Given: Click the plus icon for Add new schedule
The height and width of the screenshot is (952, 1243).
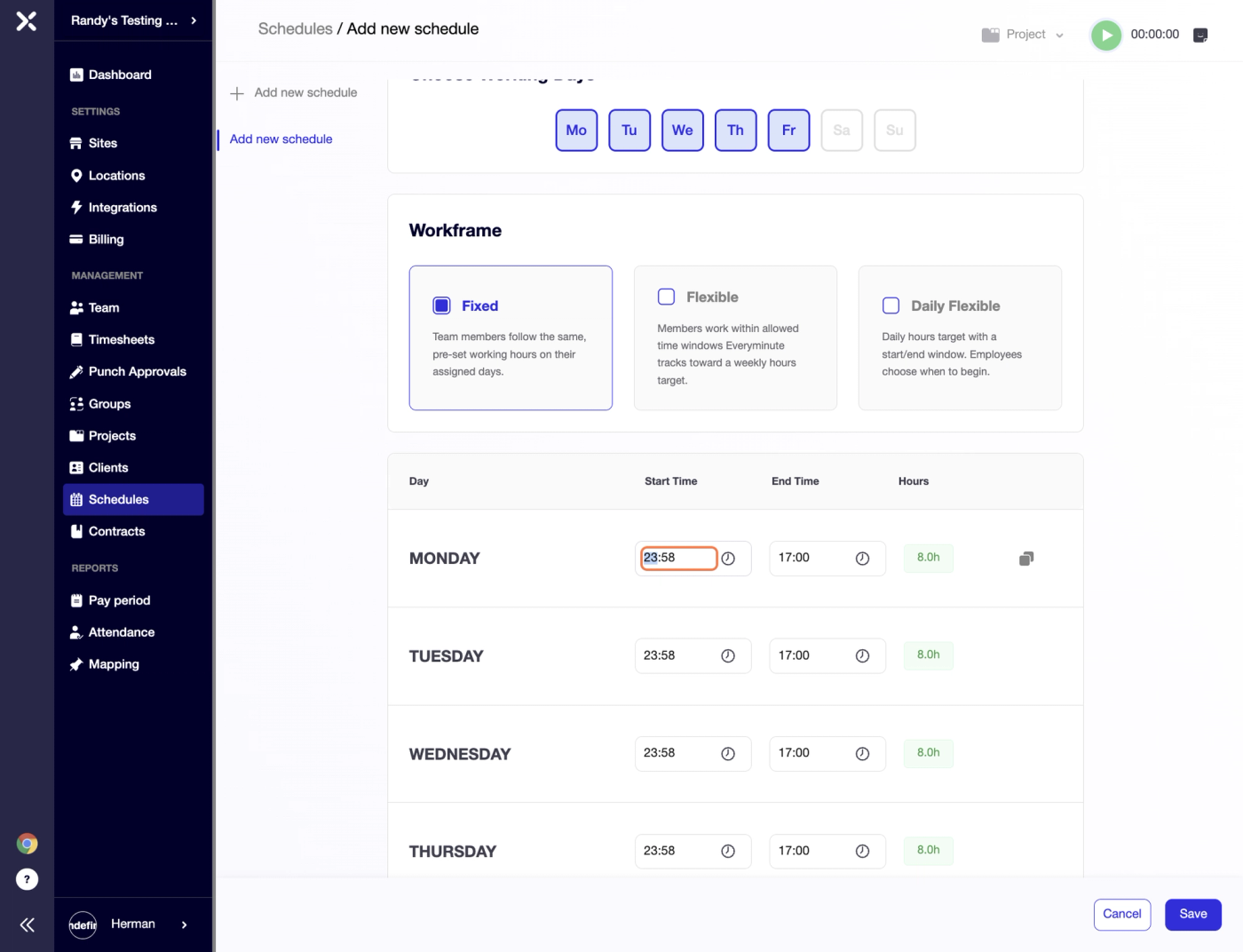Looking at the screenshot, I should (236, 93).
